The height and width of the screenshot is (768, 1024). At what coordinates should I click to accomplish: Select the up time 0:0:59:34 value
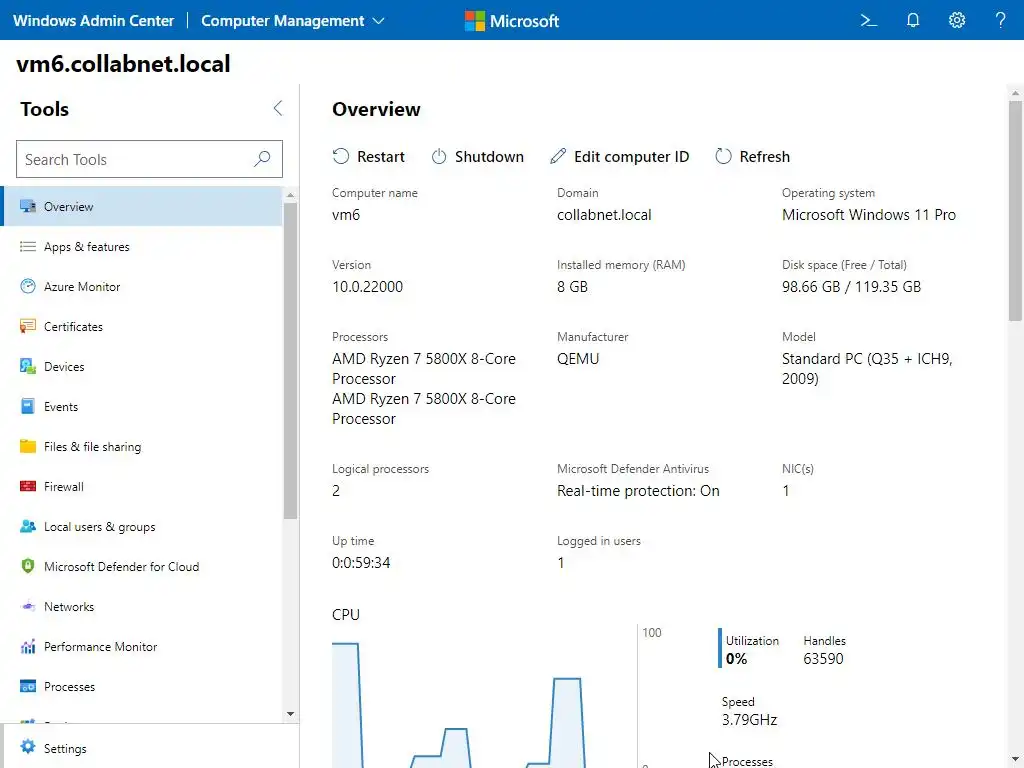coord(361,562)
